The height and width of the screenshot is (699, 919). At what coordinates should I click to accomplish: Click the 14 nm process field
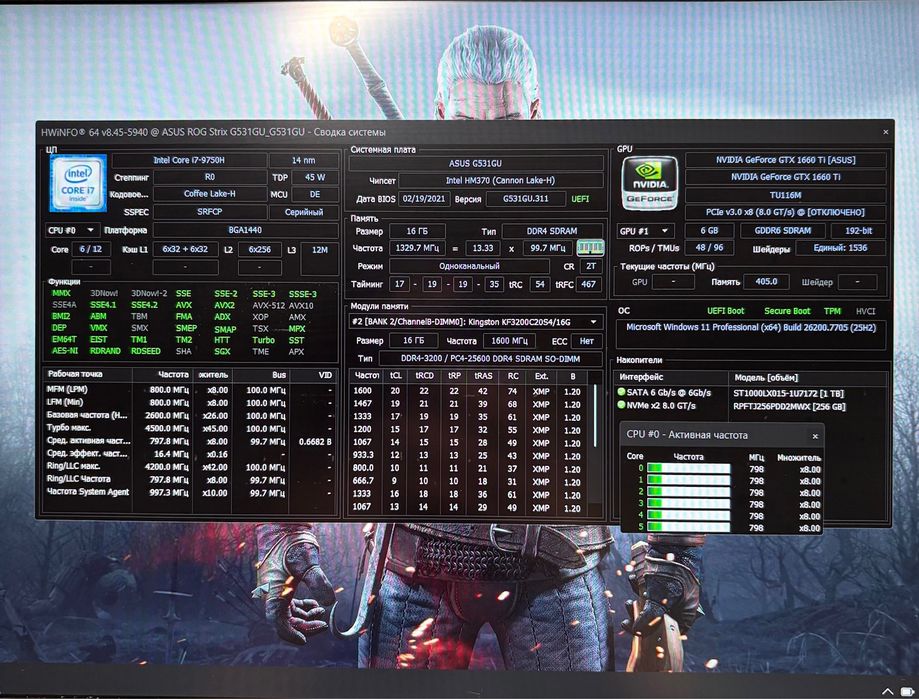pyautogui.click(x=304, y=160)
